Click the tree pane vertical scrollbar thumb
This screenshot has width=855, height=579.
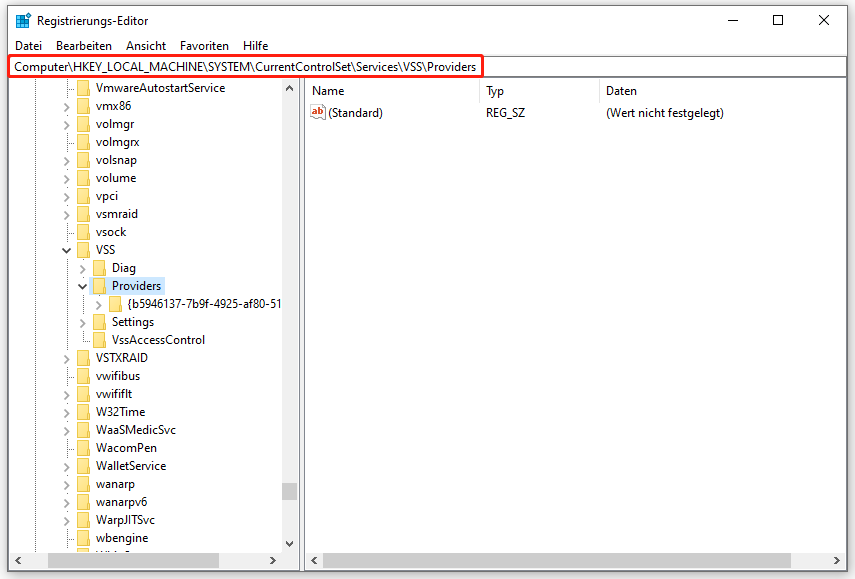(x=290, y=491)
